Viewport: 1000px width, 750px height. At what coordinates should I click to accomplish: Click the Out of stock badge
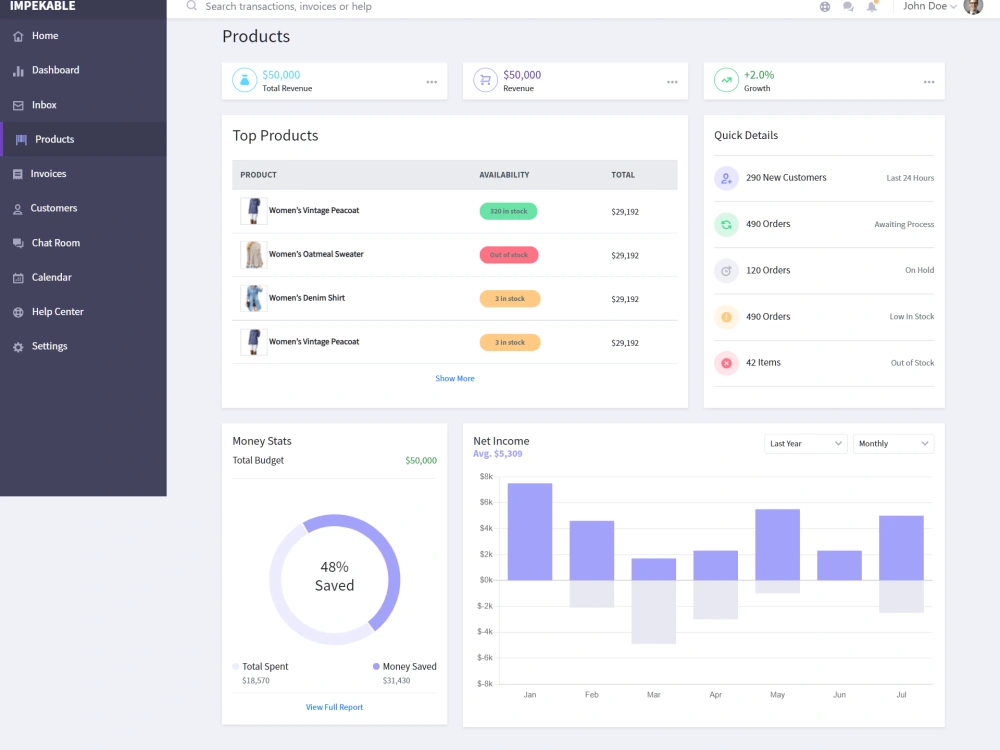click(509, 255)
